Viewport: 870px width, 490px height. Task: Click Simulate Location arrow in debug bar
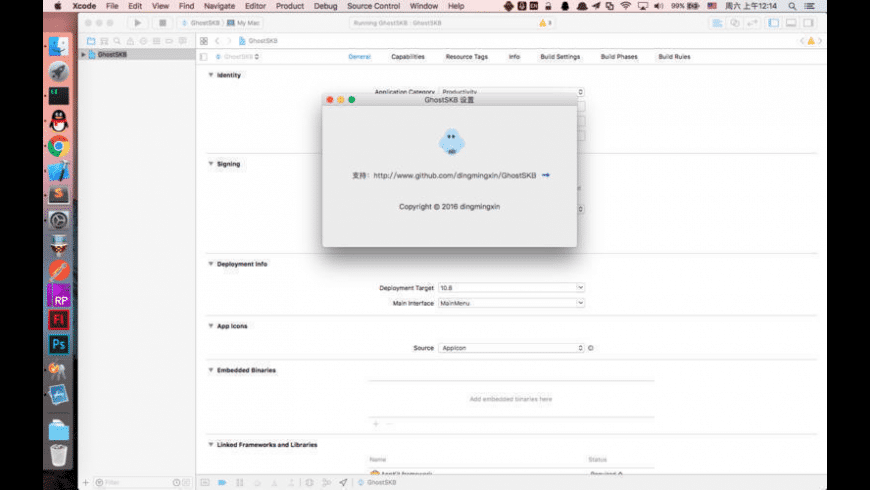coord(343,482)
